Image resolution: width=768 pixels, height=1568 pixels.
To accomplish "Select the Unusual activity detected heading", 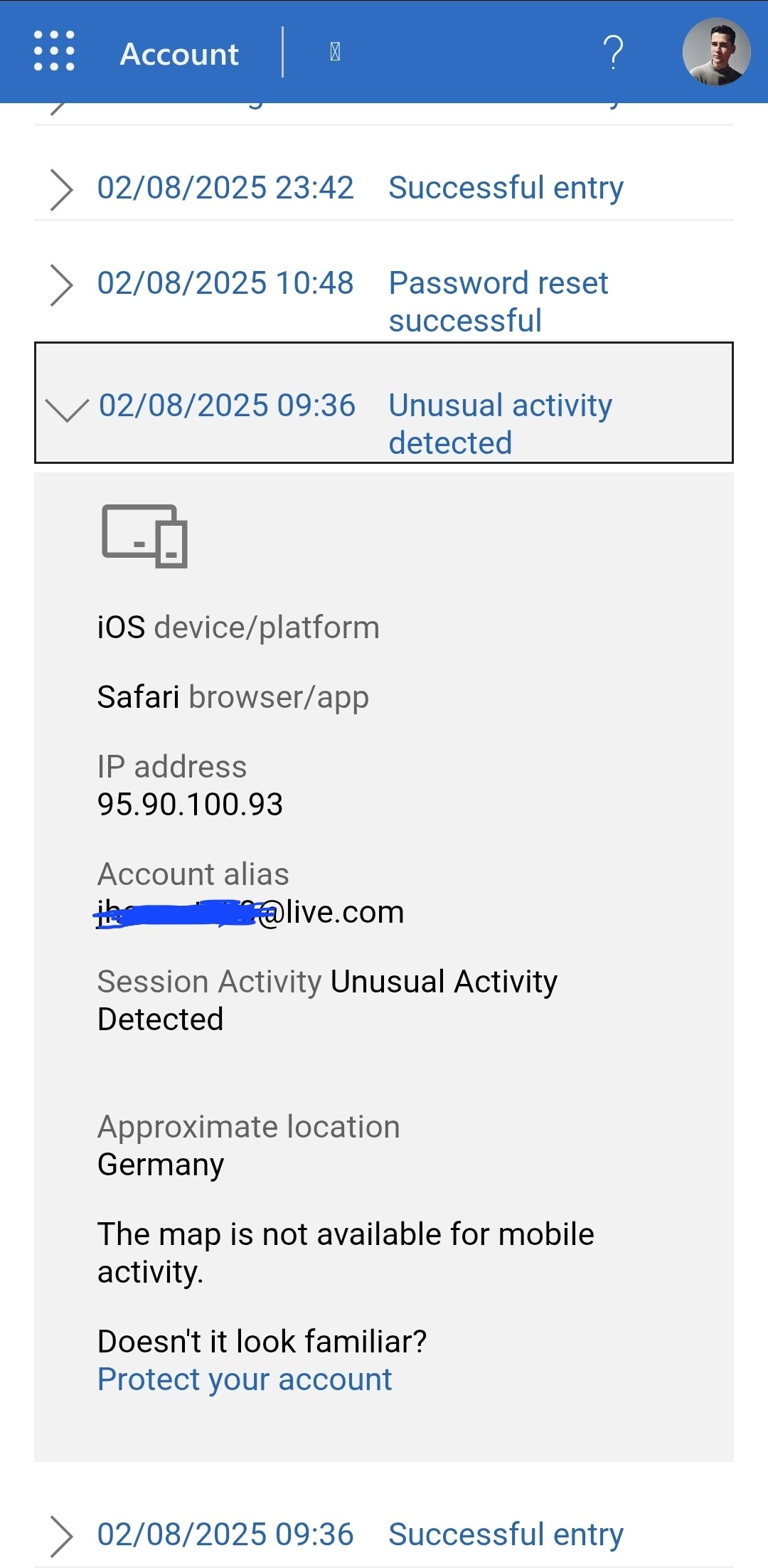I will pos(500,423).
